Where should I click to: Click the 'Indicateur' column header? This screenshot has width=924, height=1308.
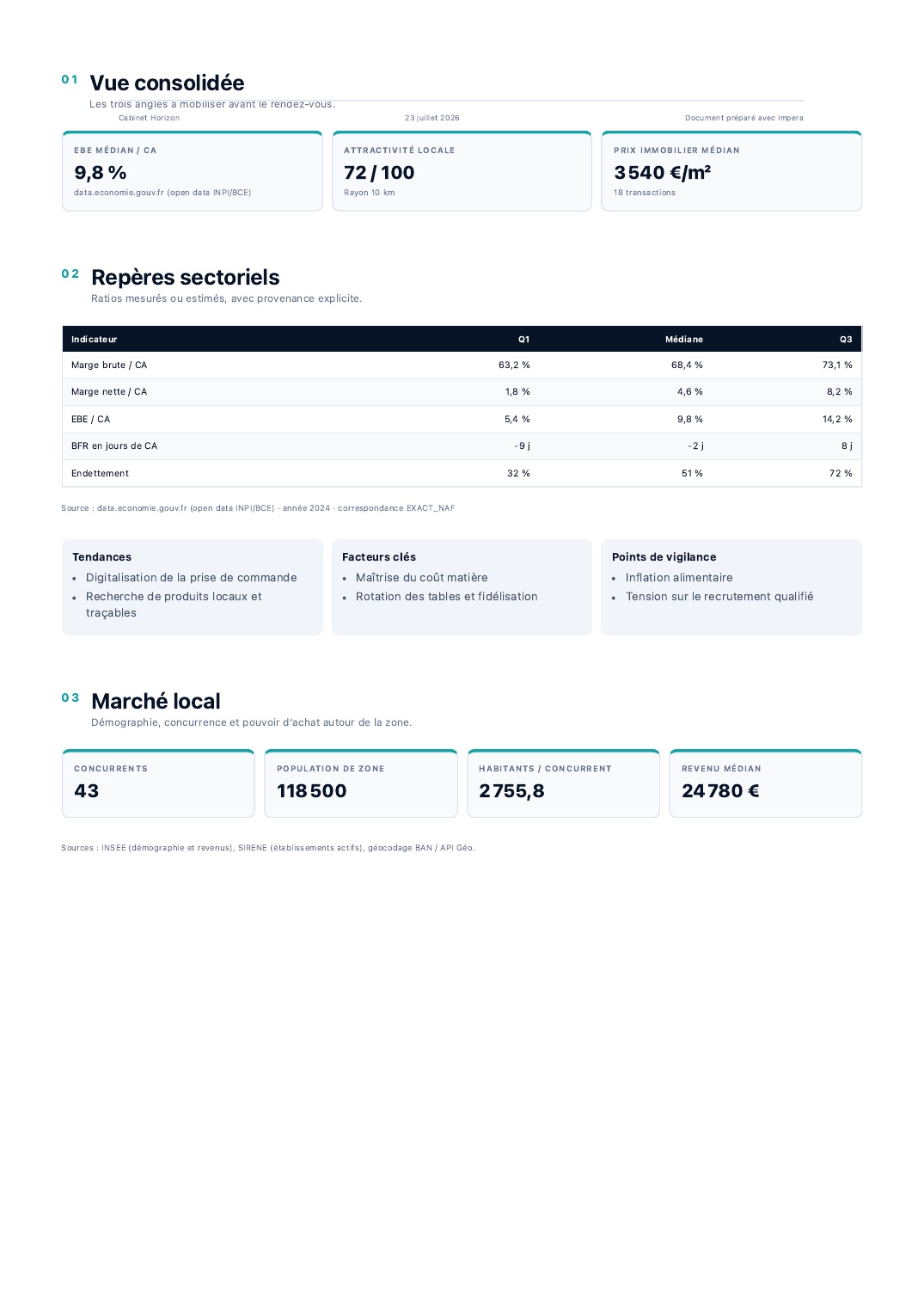pos(94,340)
